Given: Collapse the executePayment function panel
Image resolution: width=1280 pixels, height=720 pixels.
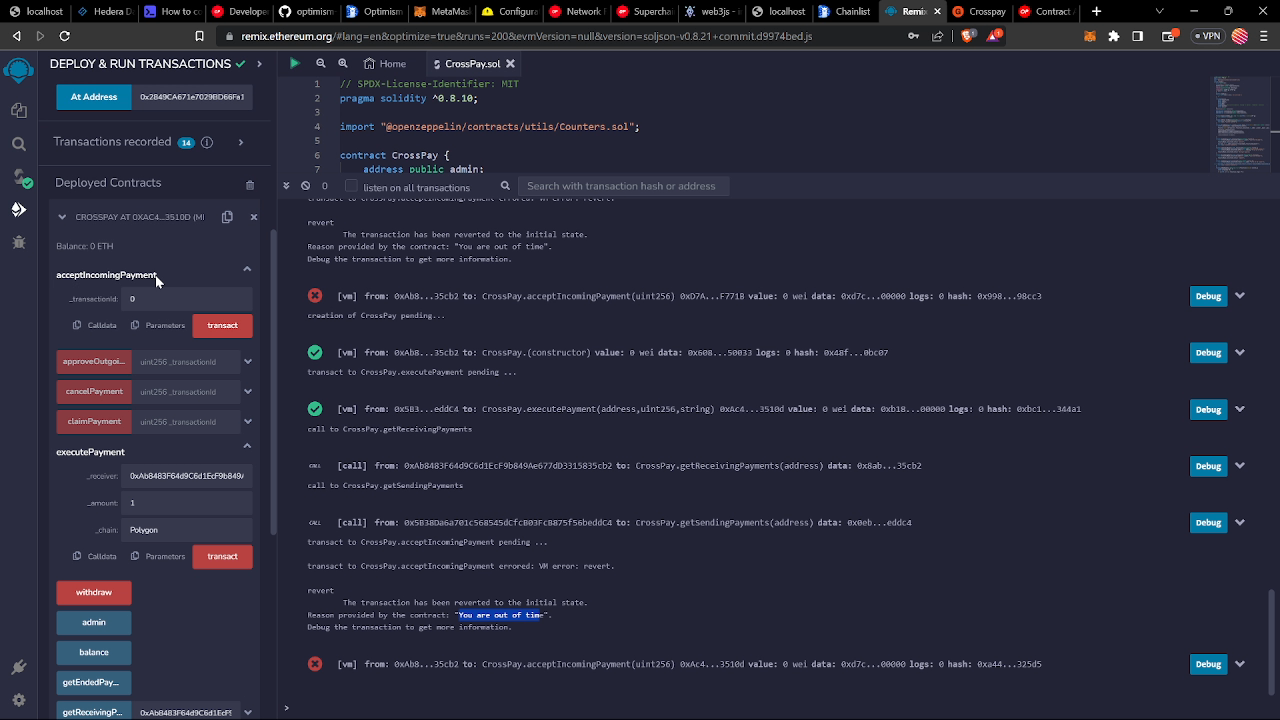Looking at the screenshot, I should tap(247, 446).
